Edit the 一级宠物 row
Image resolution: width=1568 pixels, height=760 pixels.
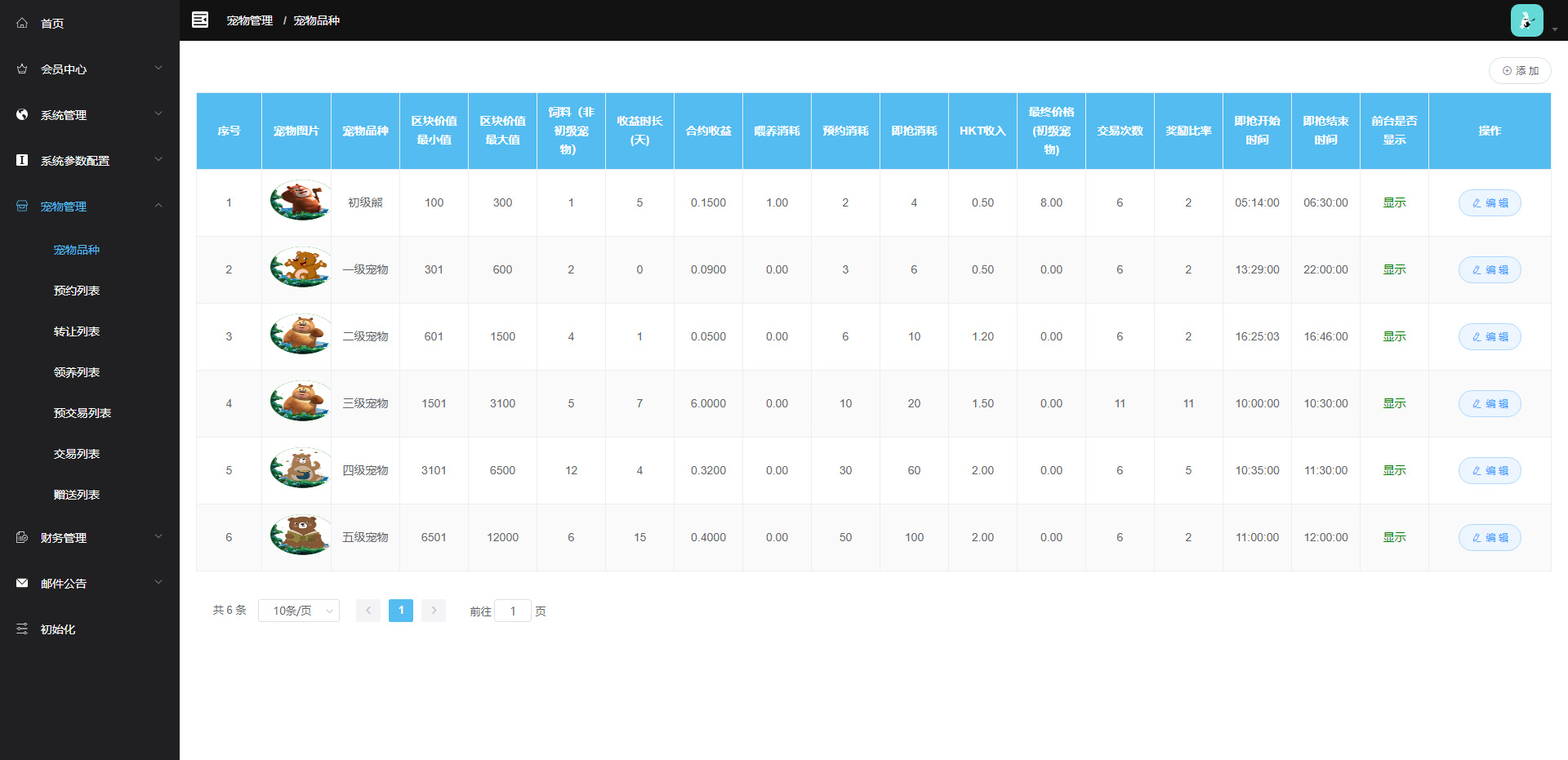coord(1490,270)
